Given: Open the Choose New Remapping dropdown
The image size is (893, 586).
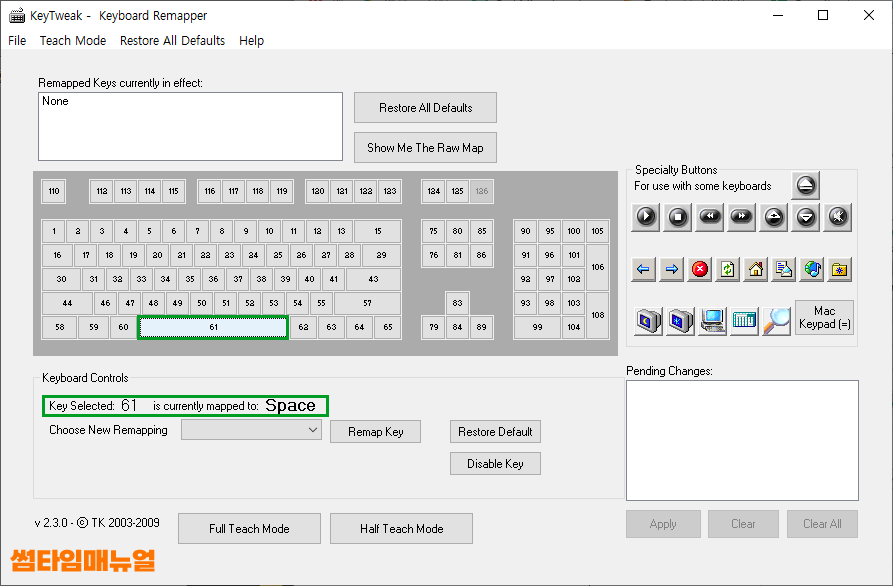Looking at the screenshot, I should [x=251, y=430].
